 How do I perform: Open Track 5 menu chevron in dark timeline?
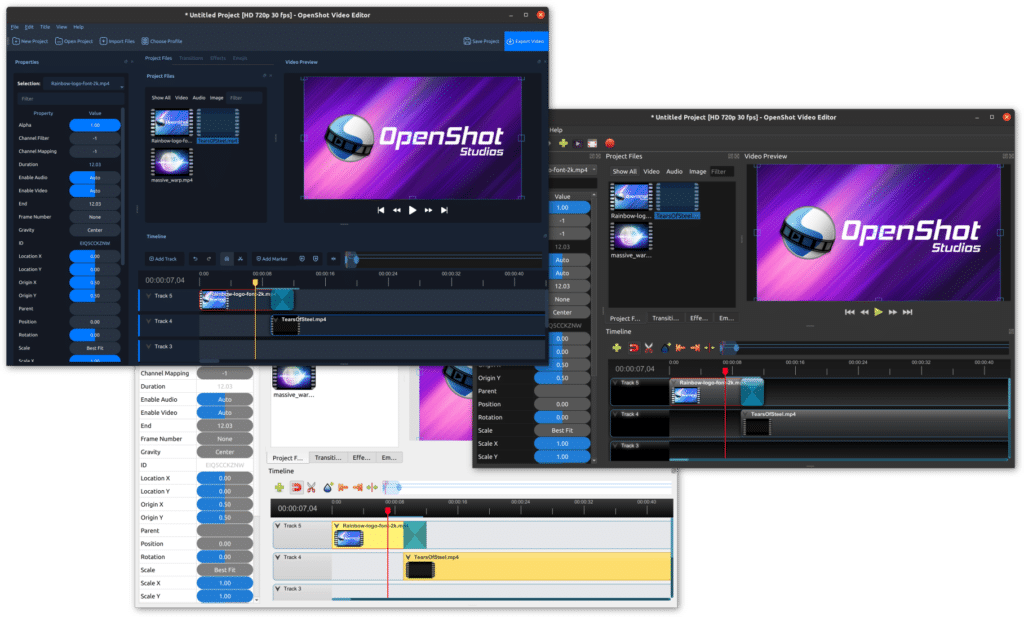616,383
